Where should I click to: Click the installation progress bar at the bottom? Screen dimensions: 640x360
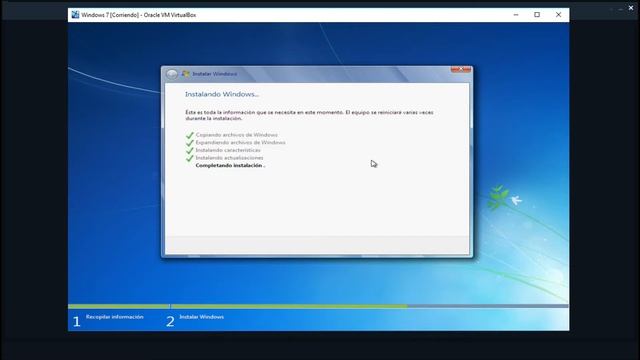click(x=318, y=306)
